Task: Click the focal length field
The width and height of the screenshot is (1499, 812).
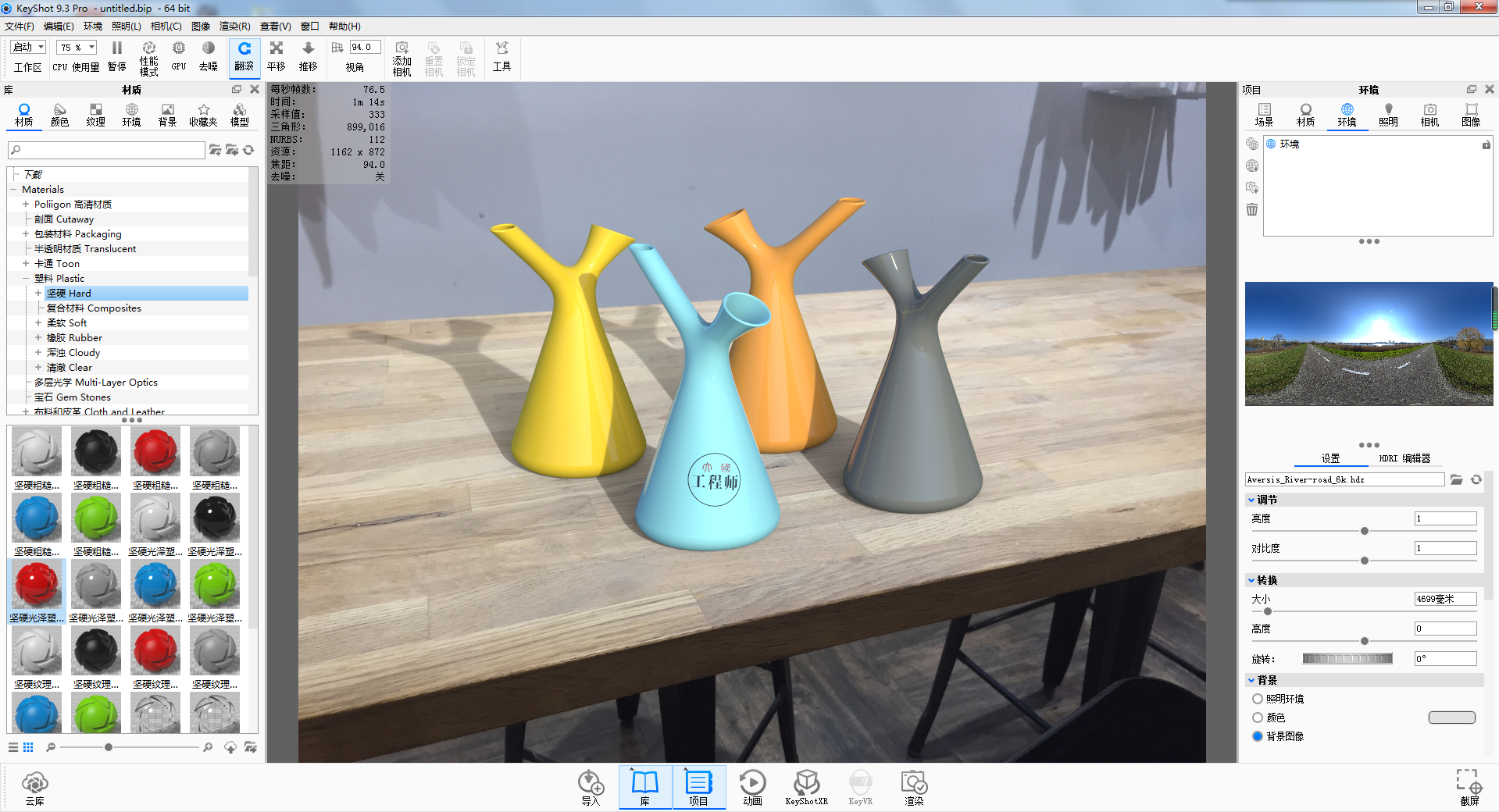Action: point(365,47)
